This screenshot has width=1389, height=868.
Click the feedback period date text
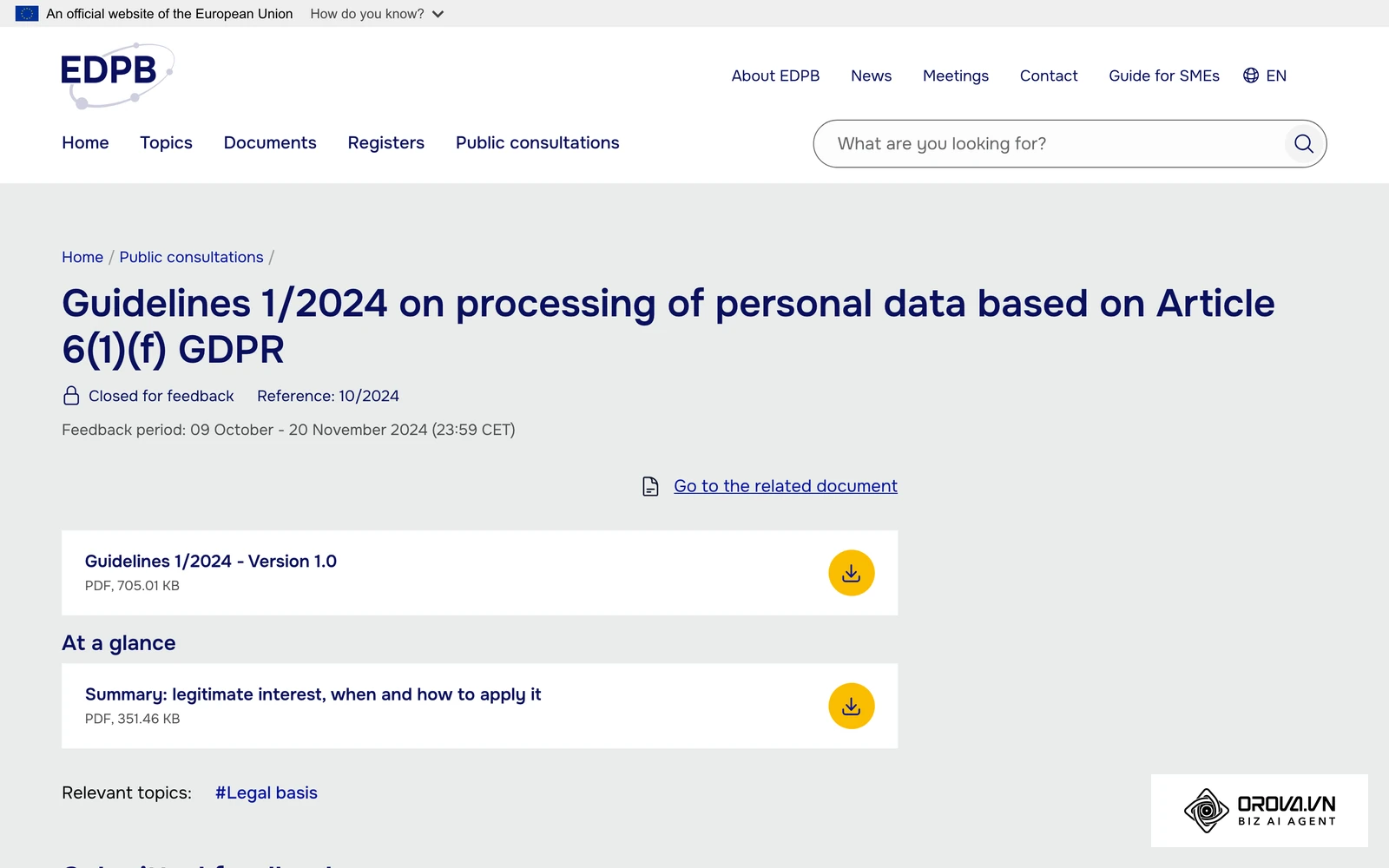click(x=288, y=430)
